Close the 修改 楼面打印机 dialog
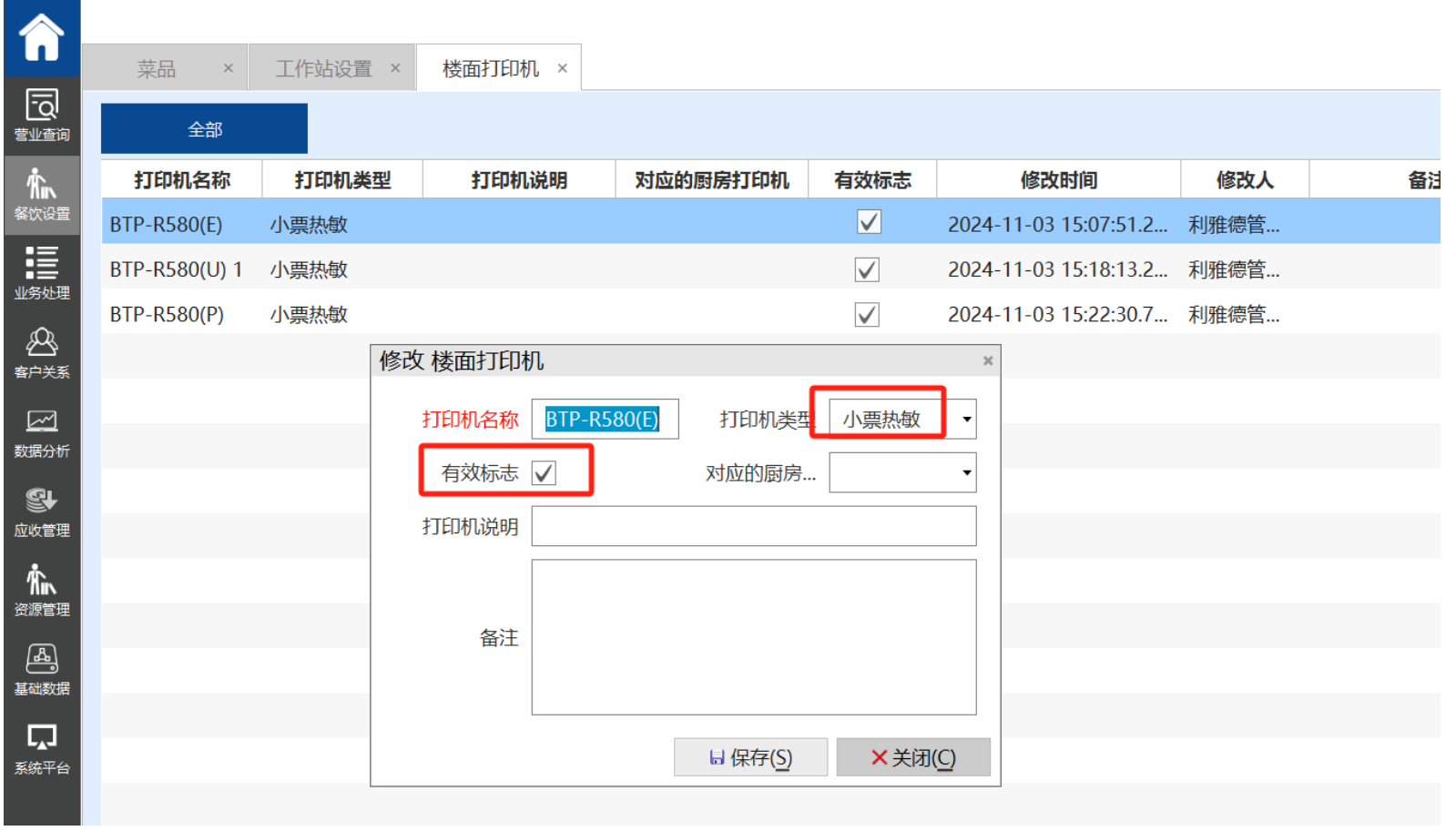 (x=988, y=361)
